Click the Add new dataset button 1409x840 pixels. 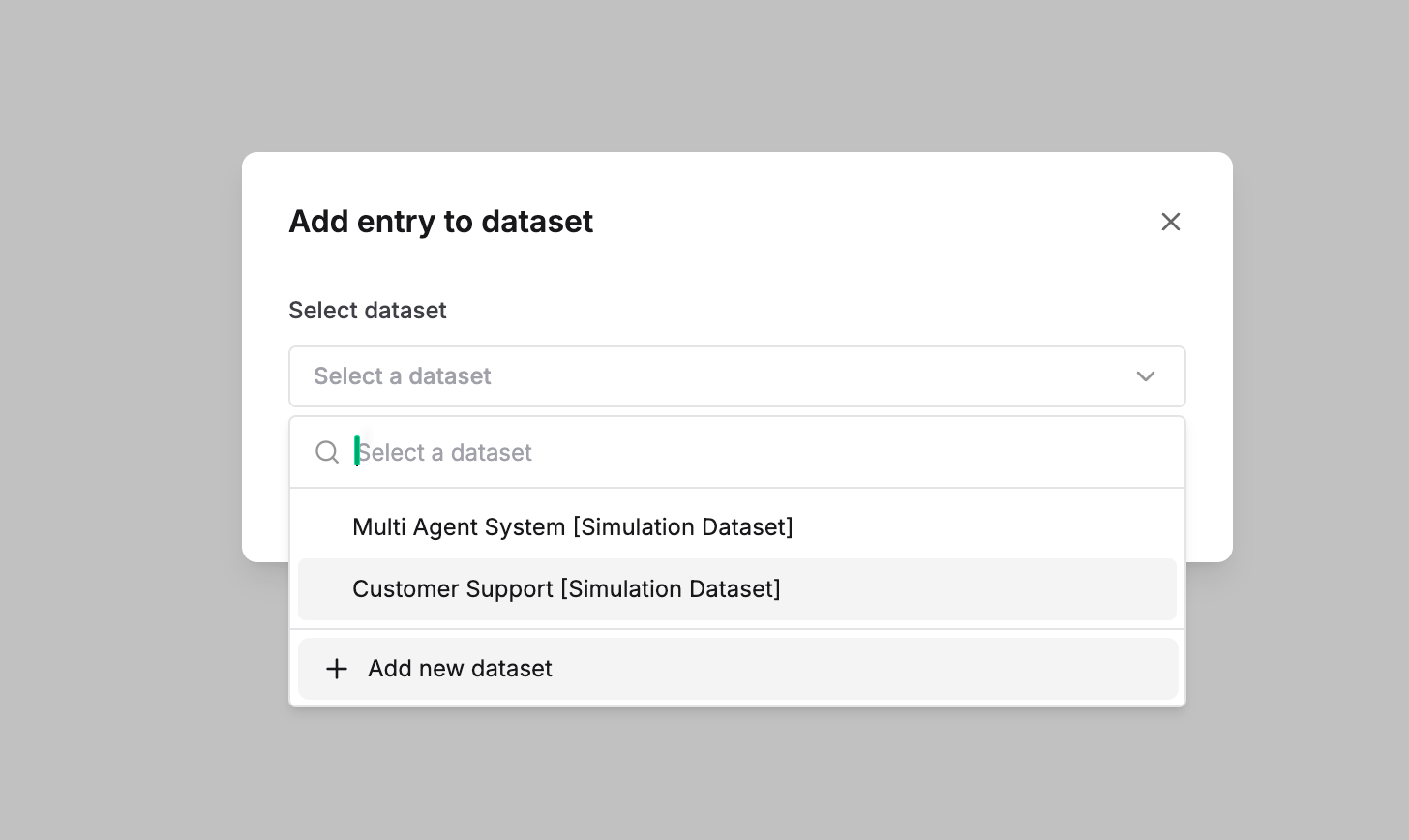click(x=460, y=669)
